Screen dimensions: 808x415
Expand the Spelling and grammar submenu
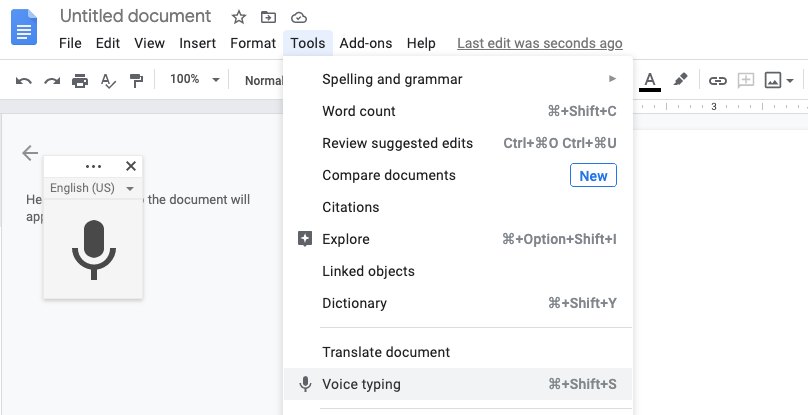click(458, 79)
